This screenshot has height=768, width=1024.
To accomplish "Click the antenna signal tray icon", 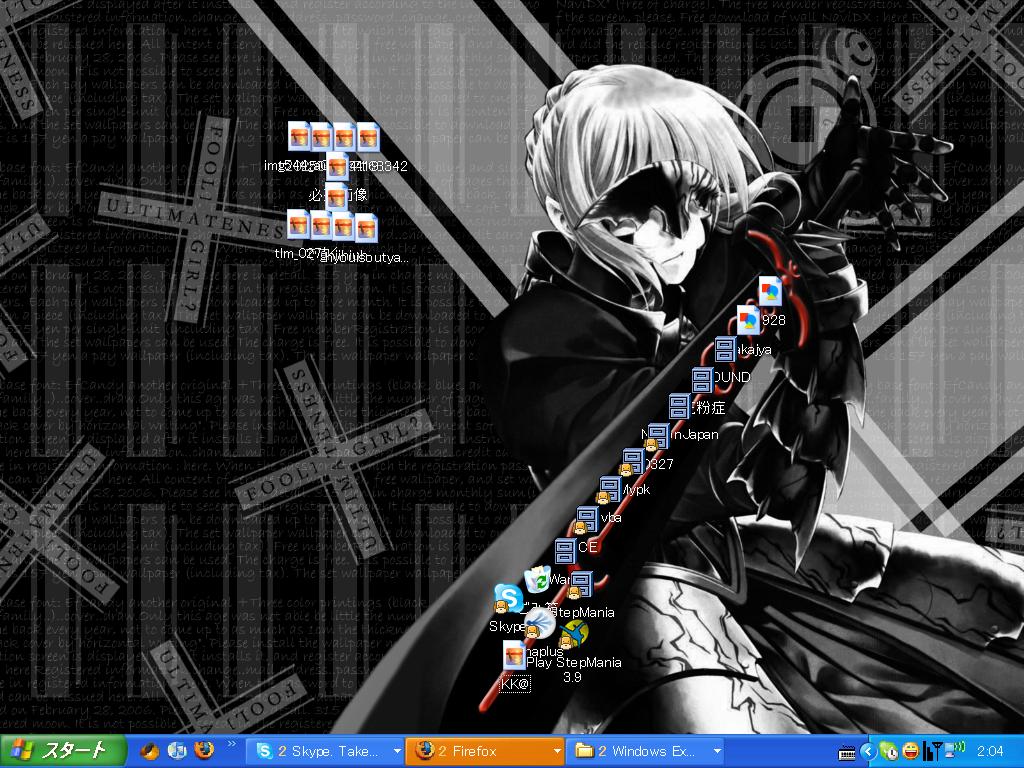I will point(933,752).
